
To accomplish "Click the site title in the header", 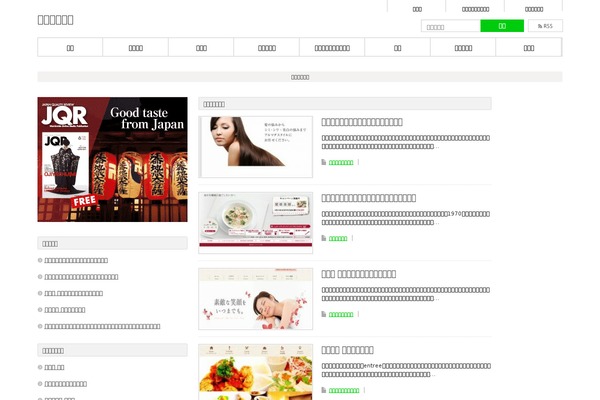I will point(55,20).
